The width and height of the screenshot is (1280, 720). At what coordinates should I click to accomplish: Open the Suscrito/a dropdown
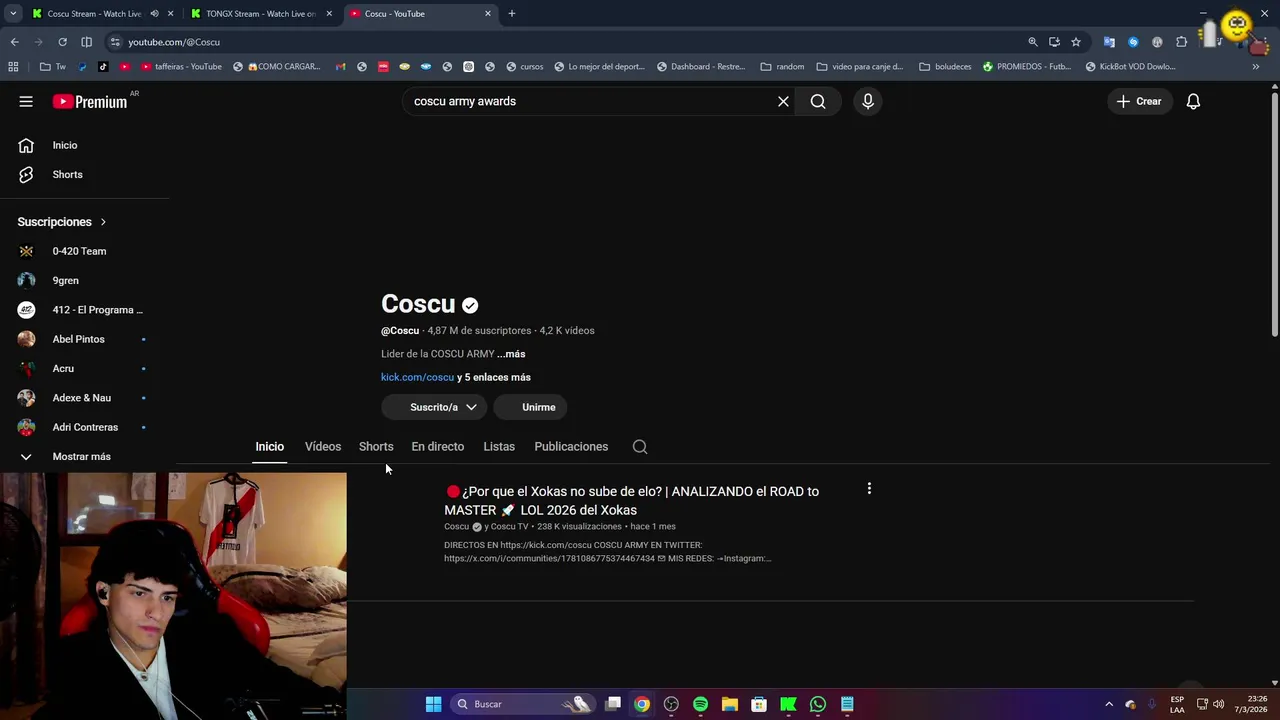(434, 407)
